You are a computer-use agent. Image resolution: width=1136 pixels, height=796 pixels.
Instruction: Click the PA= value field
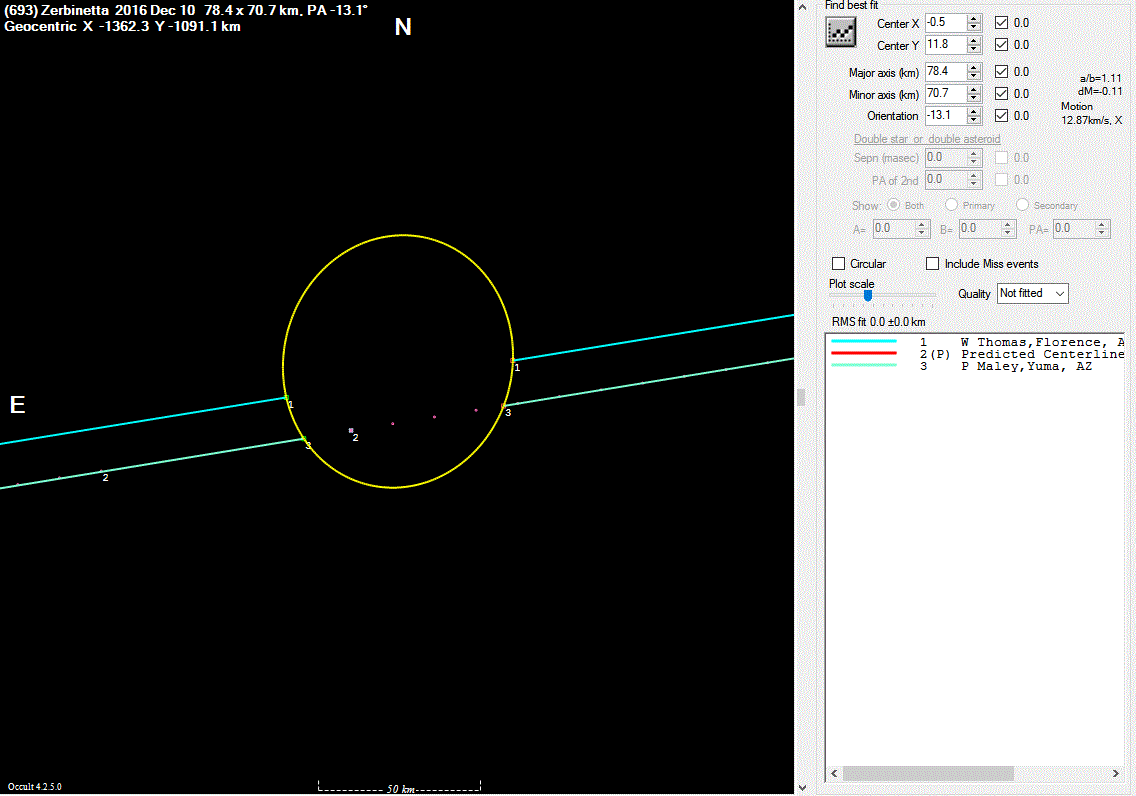pyautogui.click(x=1073, y=228)
